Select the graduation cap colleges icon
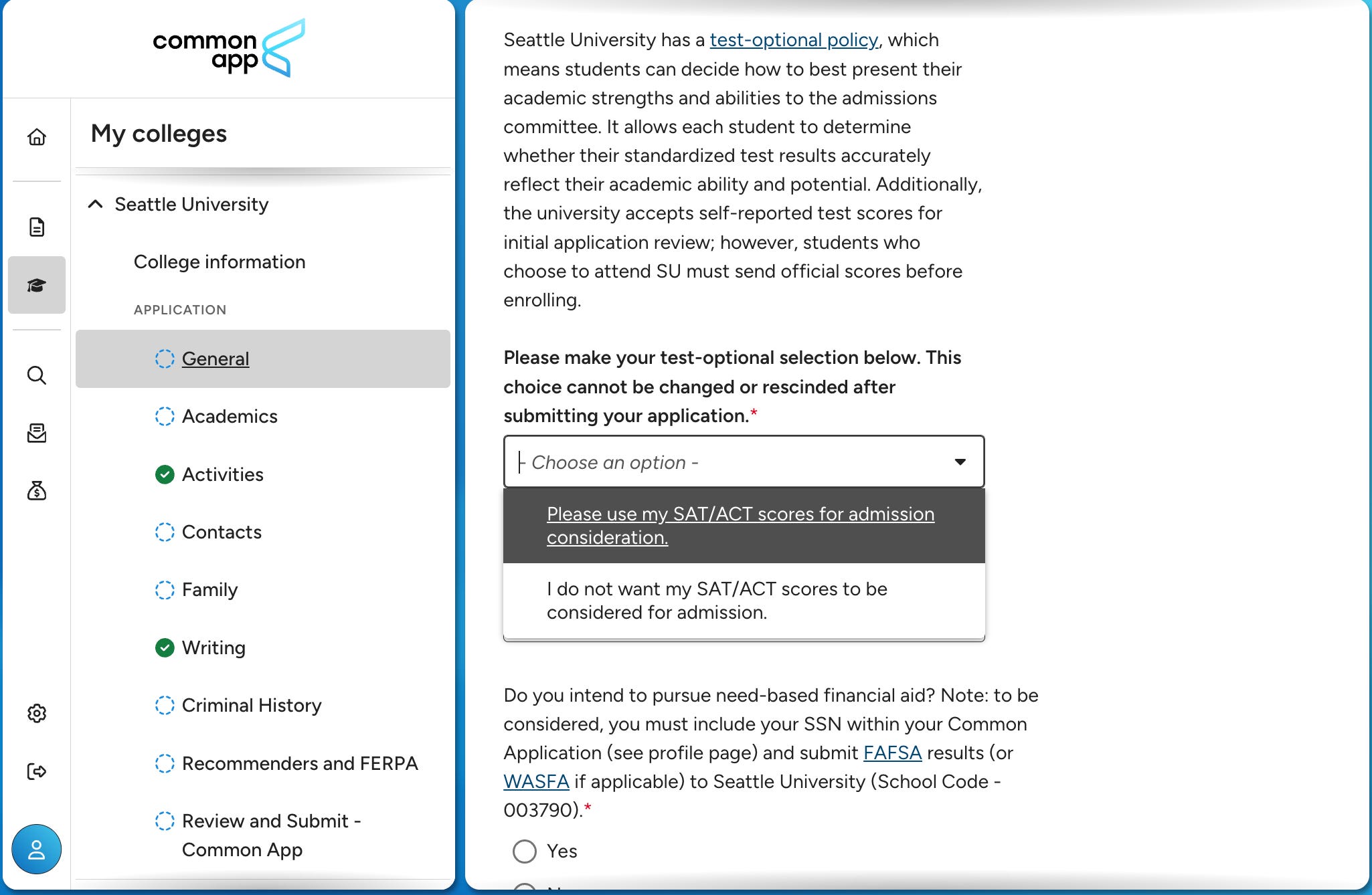1372x895 pixels. pos(37,286)
